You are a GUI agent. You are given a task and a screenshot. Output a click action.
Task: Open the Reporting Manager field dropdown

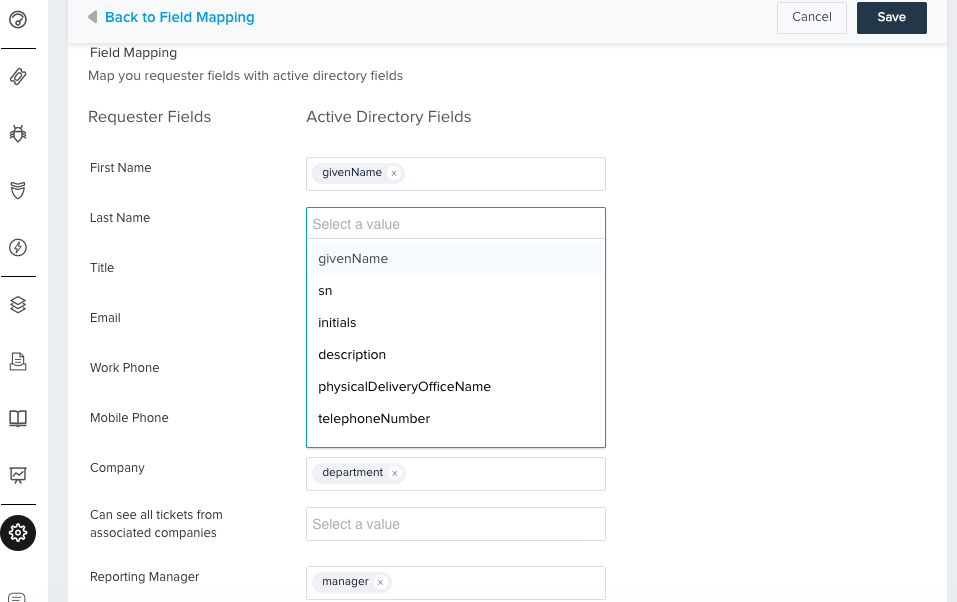pos(456,583)
